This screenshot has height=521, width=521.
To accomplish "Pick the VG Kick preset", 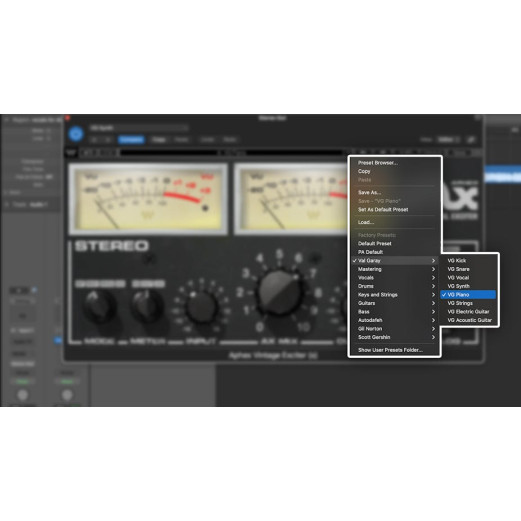I will 456,260.
